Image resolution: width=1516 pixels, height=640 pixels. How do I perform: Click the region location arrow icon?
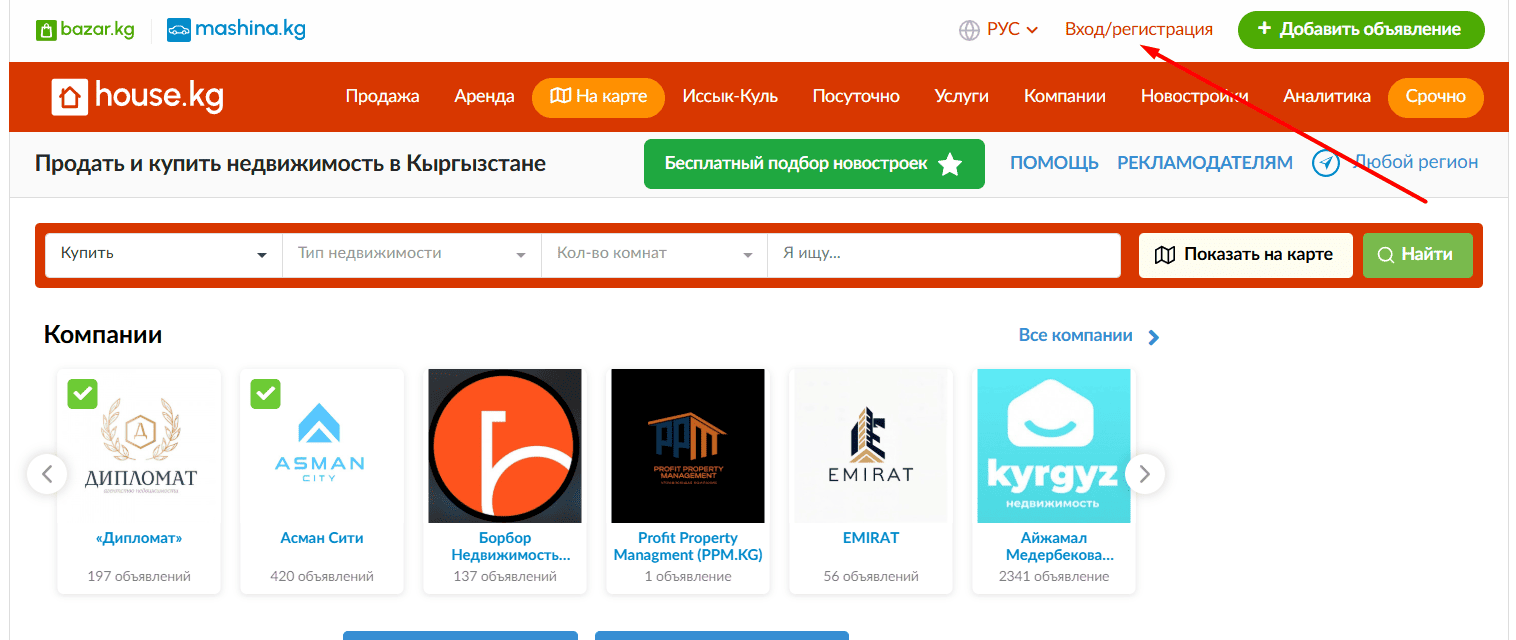tap(1326, 163)
